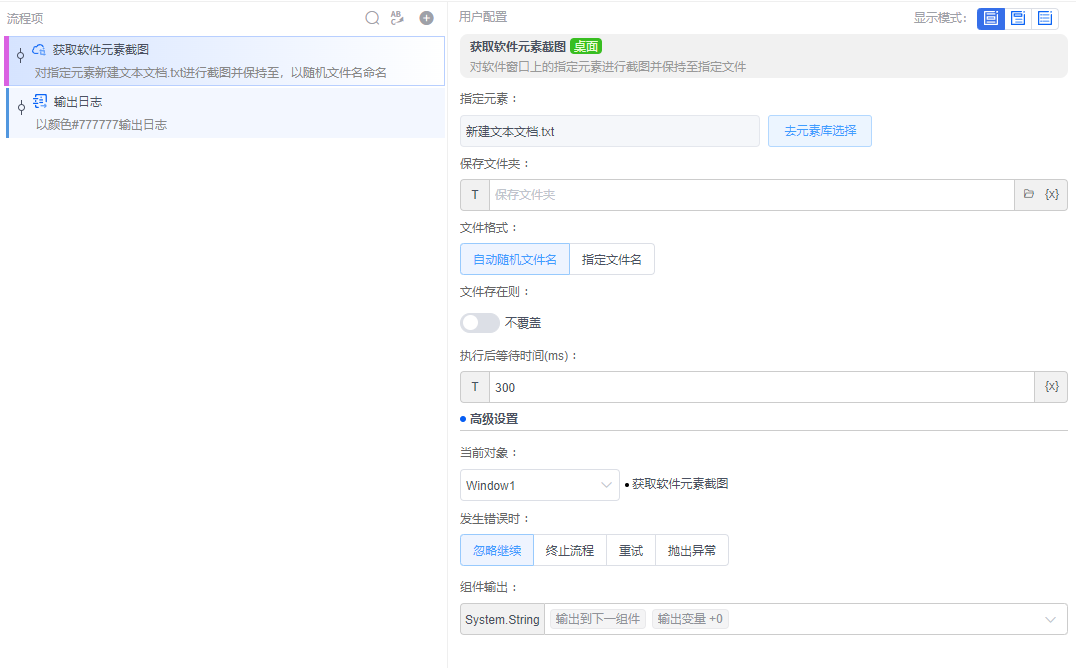The image size is (1076, 668).
Task: Toggle the 不要盖 switch on
Action: (x=479, y=322)
